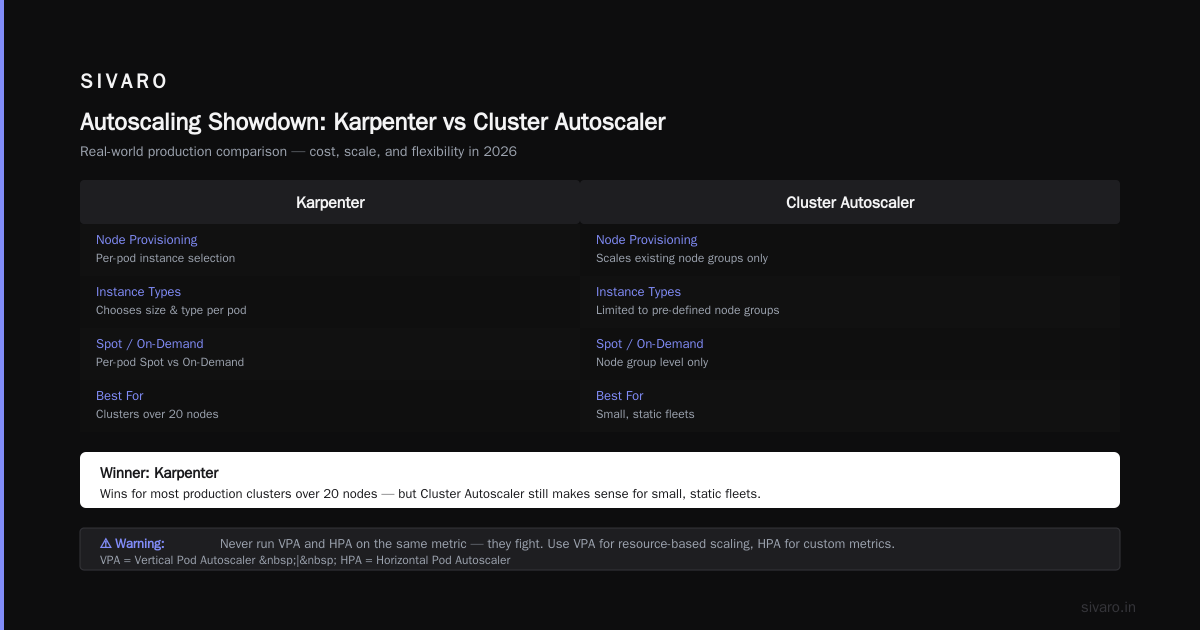Click 'Node Provisioning' label in the Cluster Autoscaler column
Viewport: 1200px width, 630px height.
pyautogui.click(x=646, y=240)
